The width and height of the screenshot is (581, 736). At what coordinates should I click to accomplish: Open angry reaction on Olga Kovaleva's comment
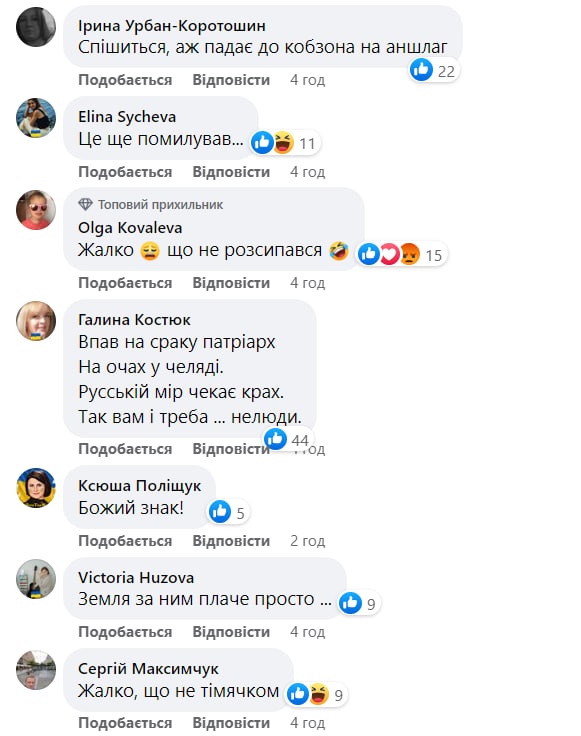pyautogui.click(x=410, y=254)
